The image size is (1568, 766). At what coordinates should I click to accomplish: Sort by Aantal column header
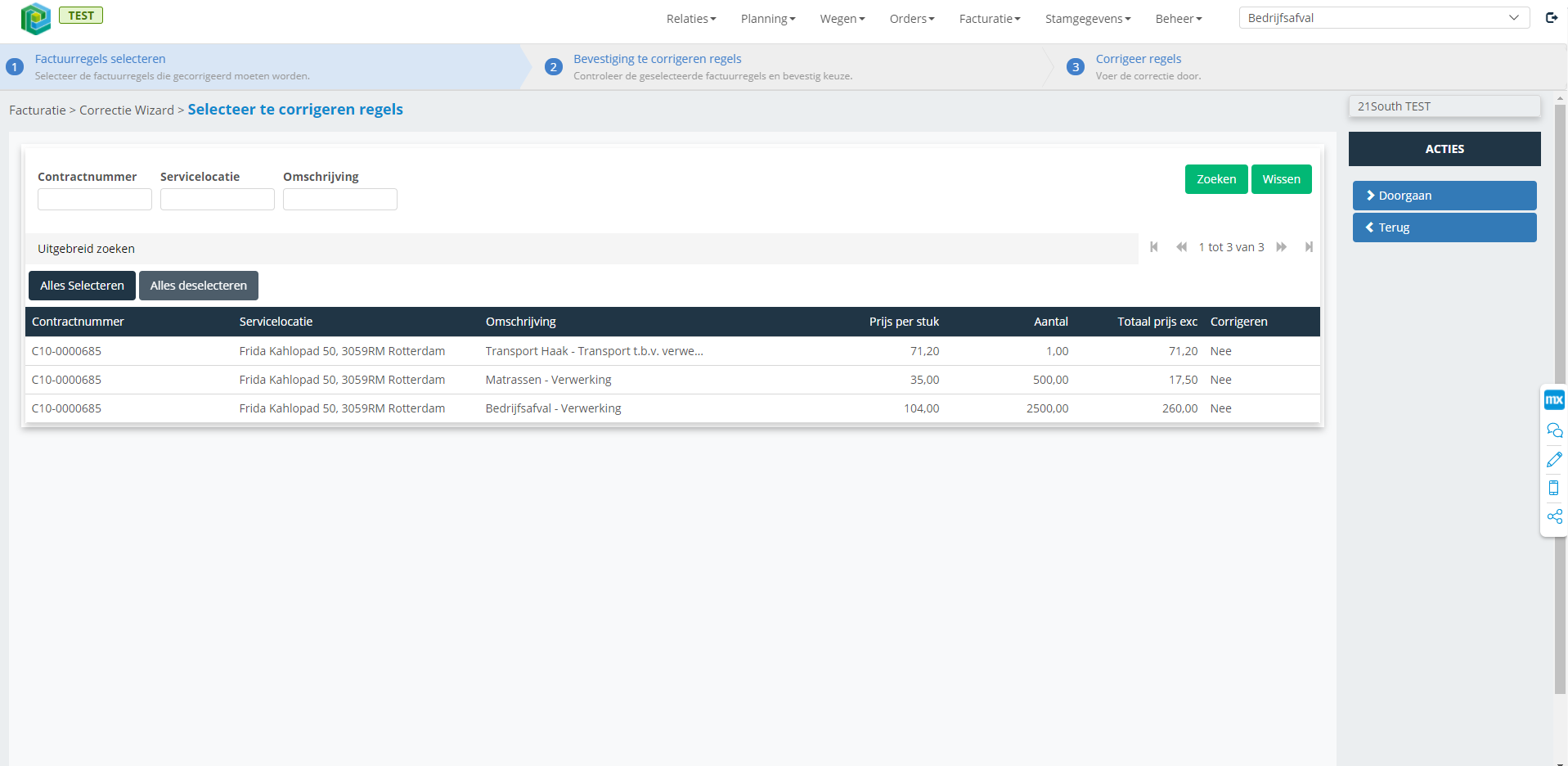click(x=1051, y=322)
